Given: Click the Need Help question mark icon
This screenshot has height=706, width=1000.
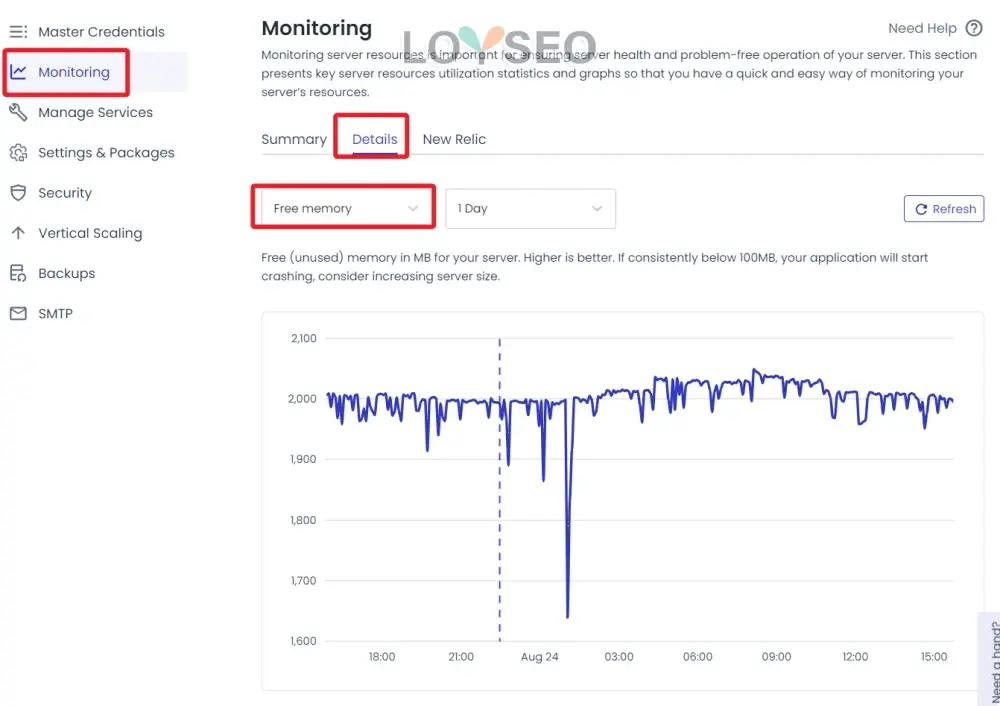Looking at the screenshot, I should coord(973,28).
